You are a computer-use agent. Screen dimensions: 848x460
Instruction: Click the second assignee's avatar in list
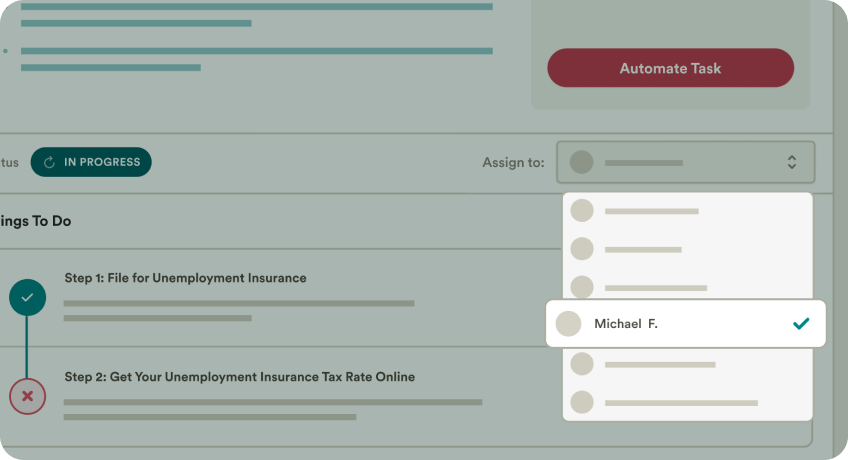[582, 248]
